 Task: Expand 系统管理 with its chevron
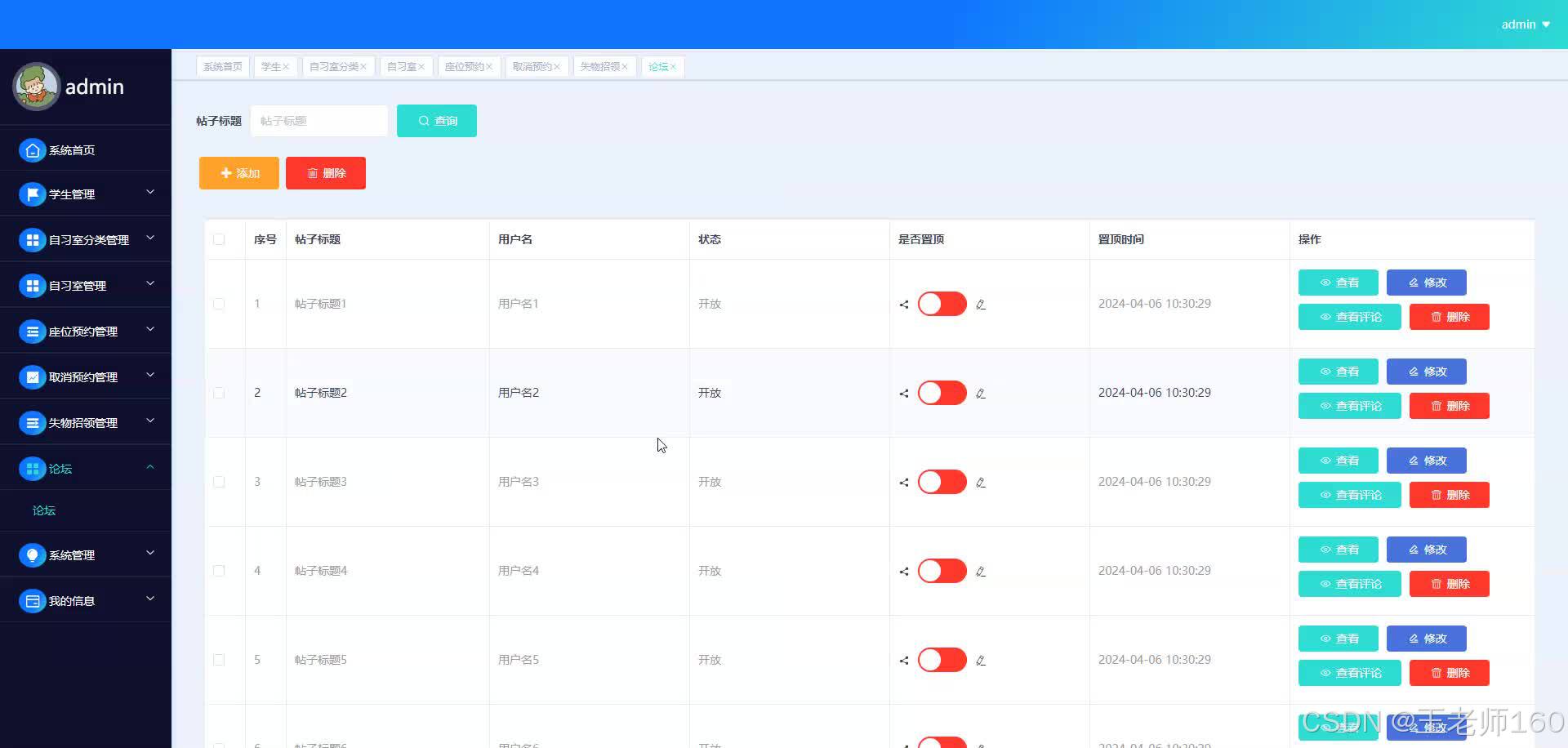tap(150, 554)
